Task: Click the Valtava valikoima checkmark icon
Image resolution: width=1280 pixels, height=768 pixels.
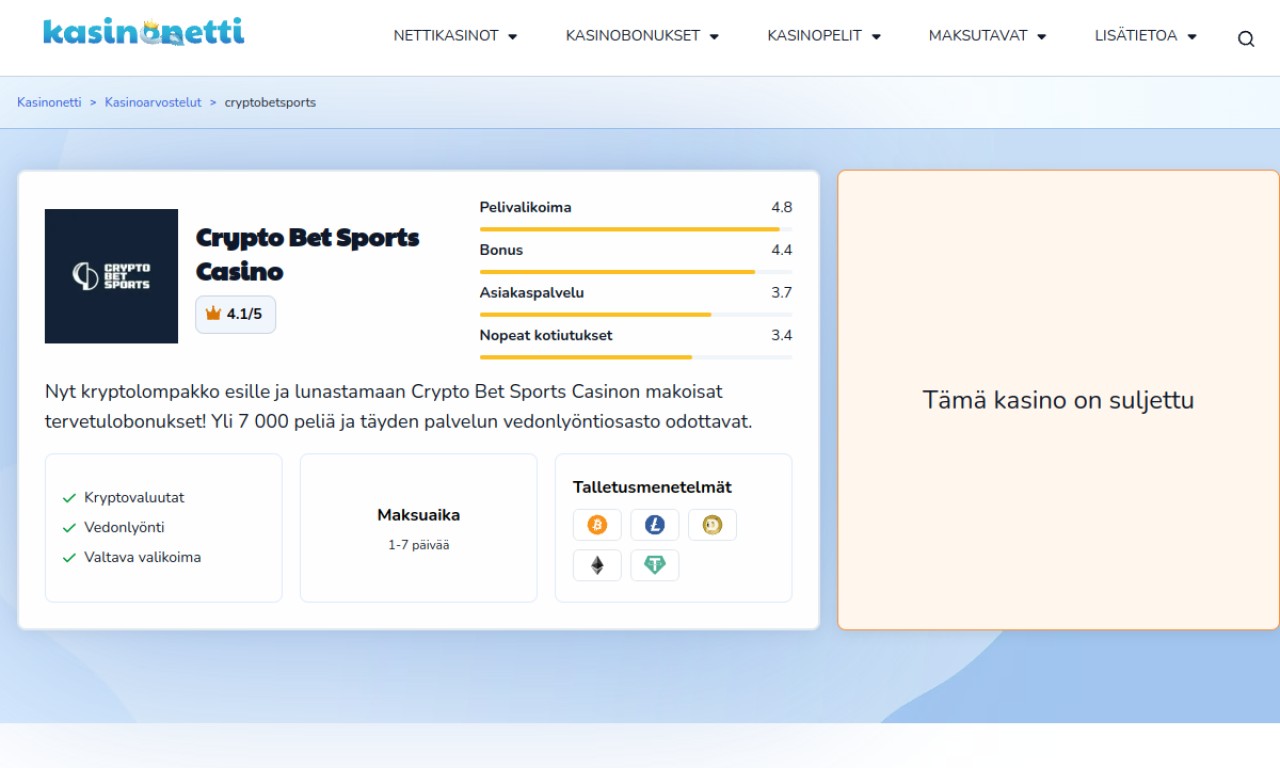Action: click(x=69, y=558)
